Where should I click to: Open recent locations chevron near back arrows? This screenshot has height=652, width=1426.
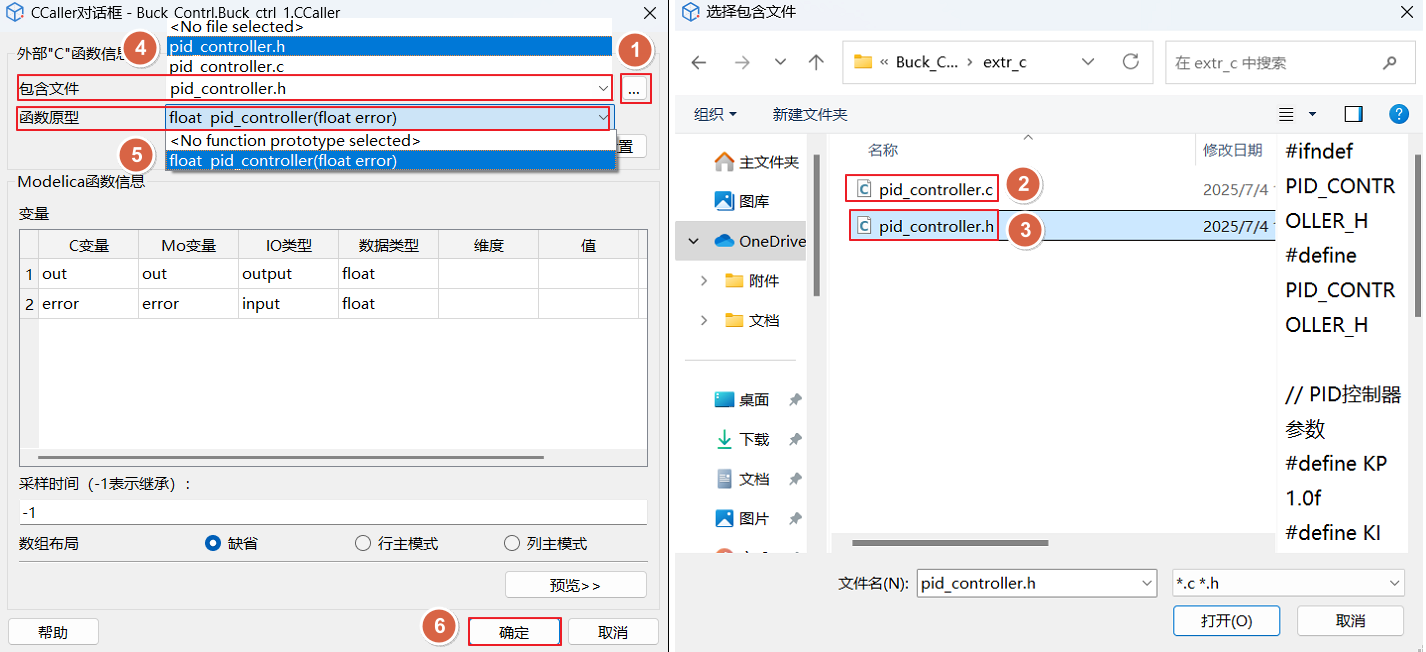pos(780,62)
